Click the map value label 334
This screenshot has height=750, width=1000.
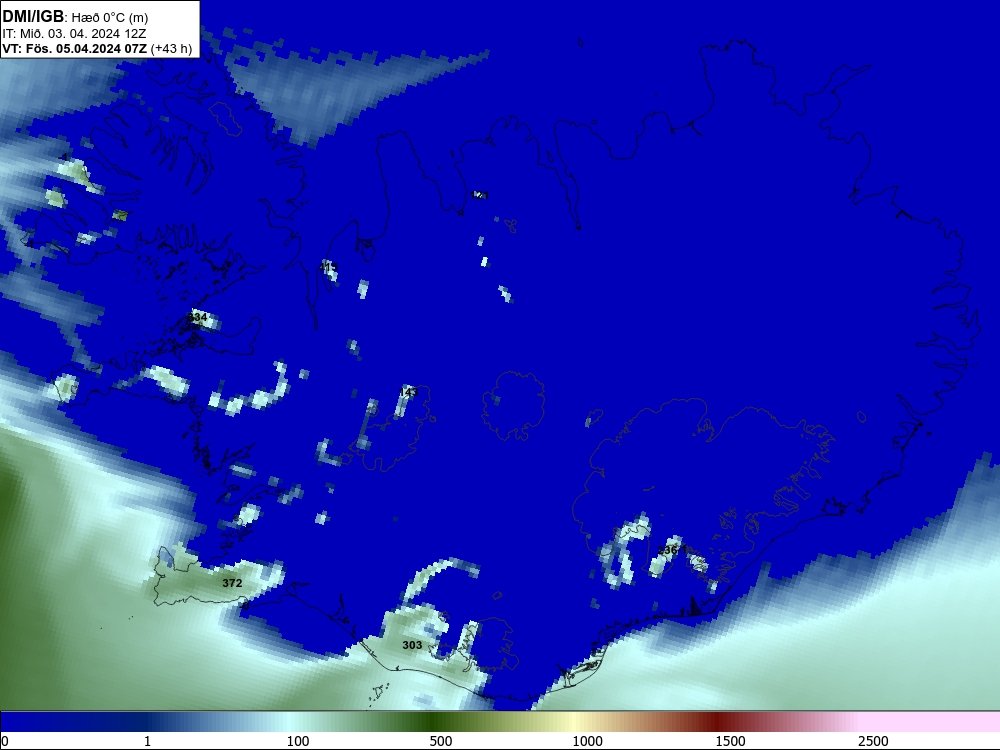click(198, 317)
